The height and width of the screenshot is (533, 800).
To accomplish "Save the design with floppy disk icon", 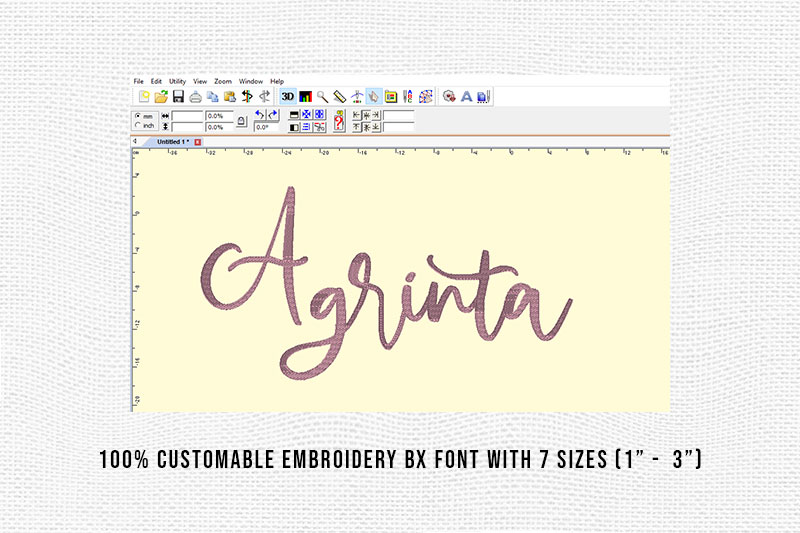I will point(178,96).
